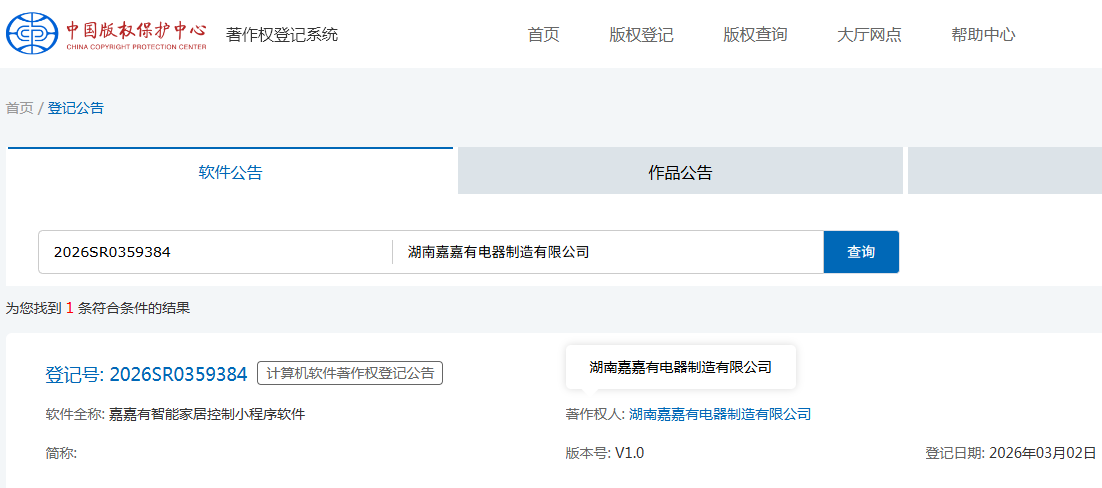The image size is (1102, 488).
Task: Click the 著作权人 company name link
Action: point(719,414)
